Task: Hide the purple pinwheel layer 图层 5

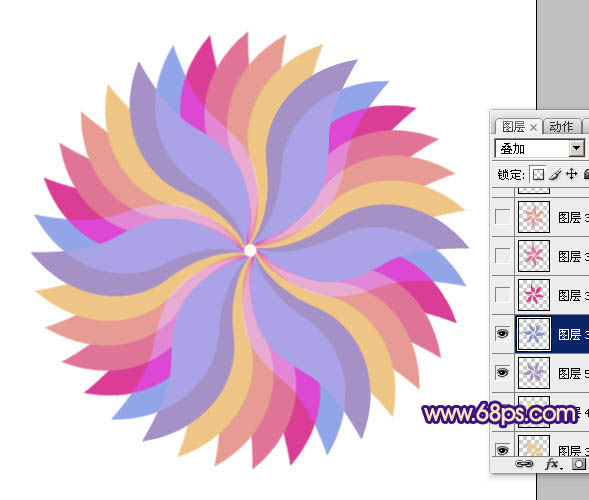Action: (503, 373)
